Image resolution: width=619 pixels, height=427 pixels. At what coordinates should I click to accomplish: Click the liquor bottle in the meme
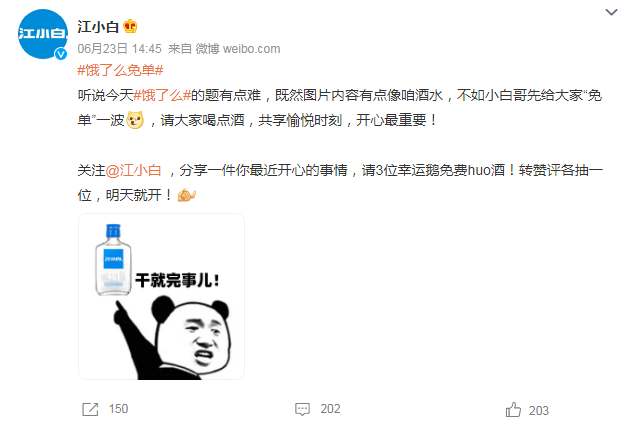pos(113,260)
